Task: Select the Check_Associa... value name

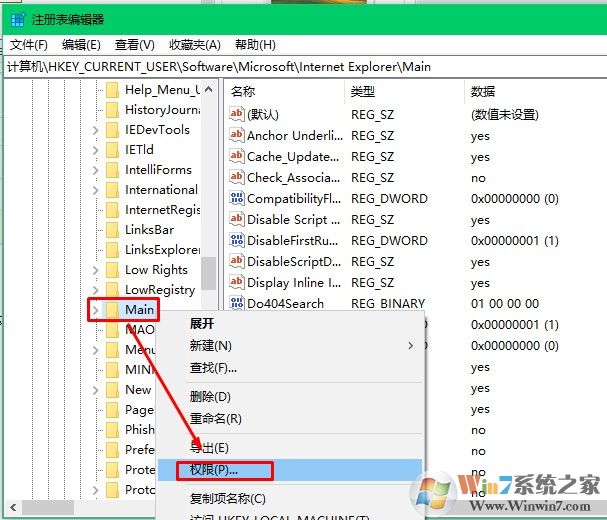Action: (x=293, y=178)
